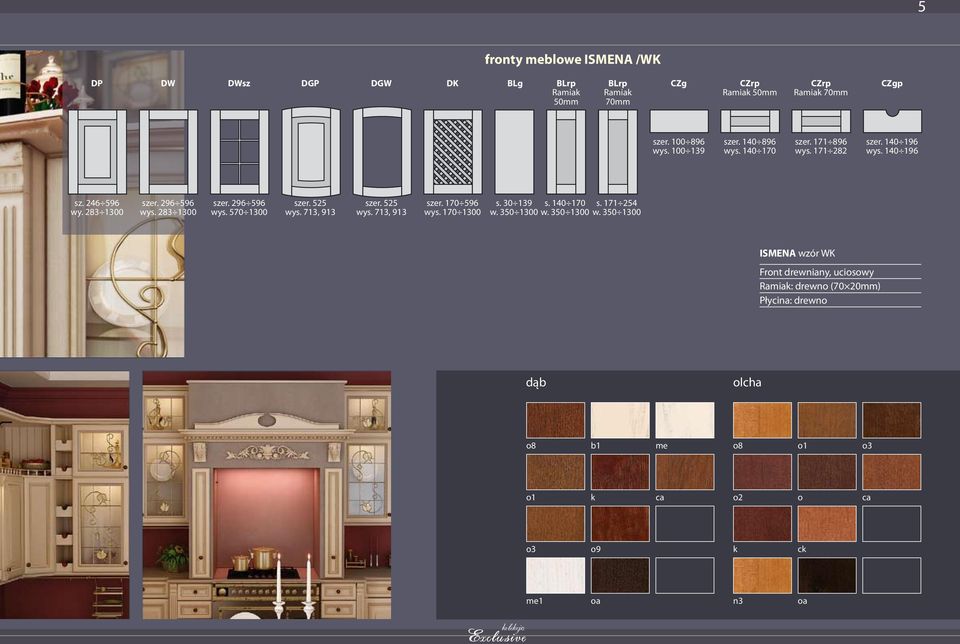This screenshot has height=644, width=960.
Task: Click the DWsz muntin door diagram
Action: click(239, 152)
